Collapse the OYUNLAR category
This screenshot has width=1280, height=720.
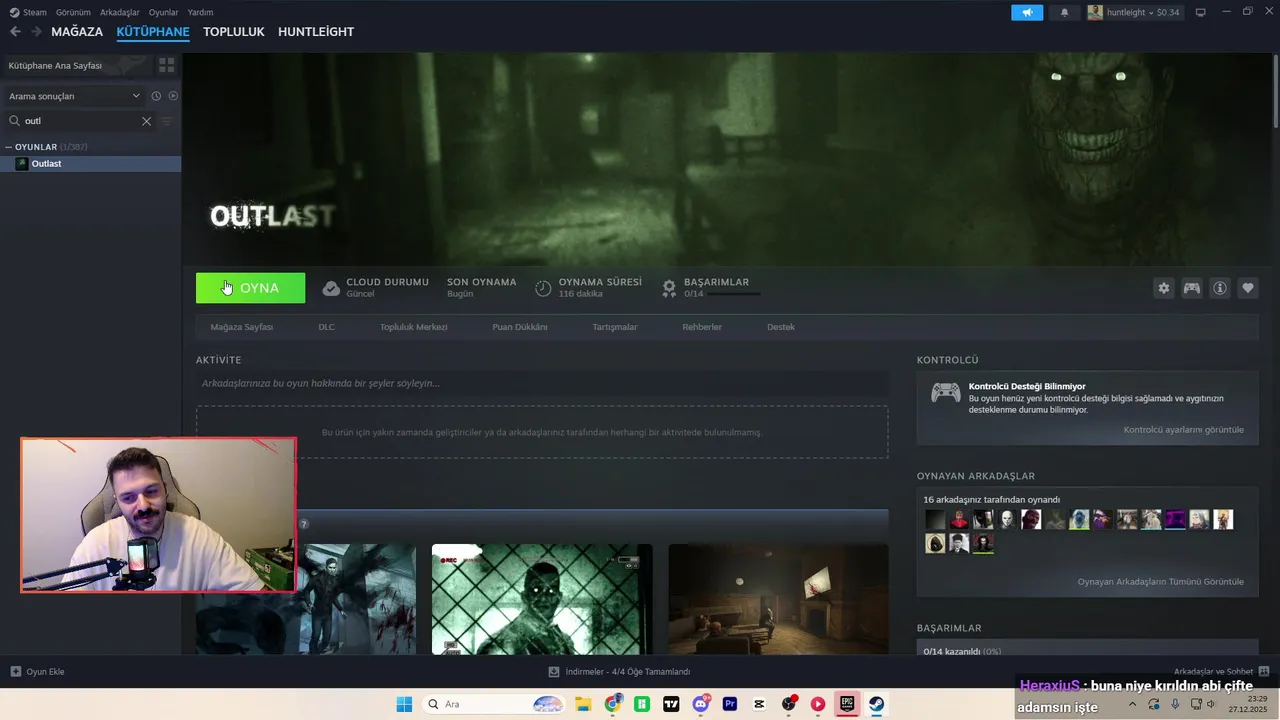[x=8, y=147]
